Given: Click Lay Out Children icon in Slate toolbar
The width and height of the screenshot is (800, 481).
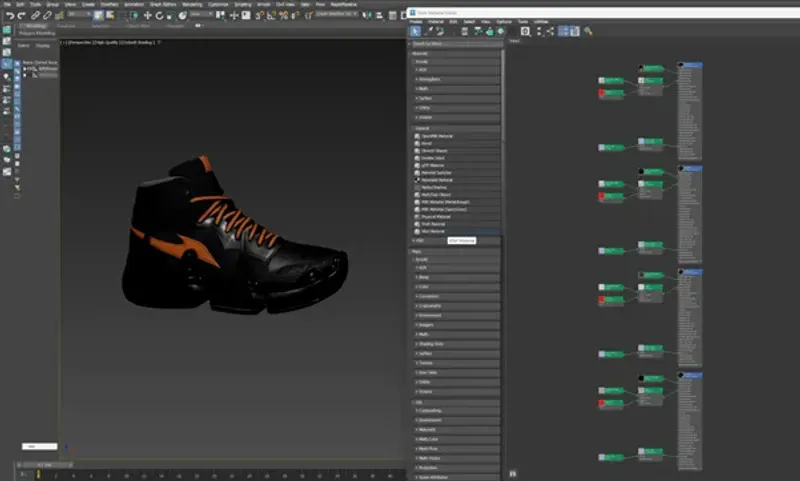Looking at the screenshot, I should pyautogui.click(x=550, y=32).
